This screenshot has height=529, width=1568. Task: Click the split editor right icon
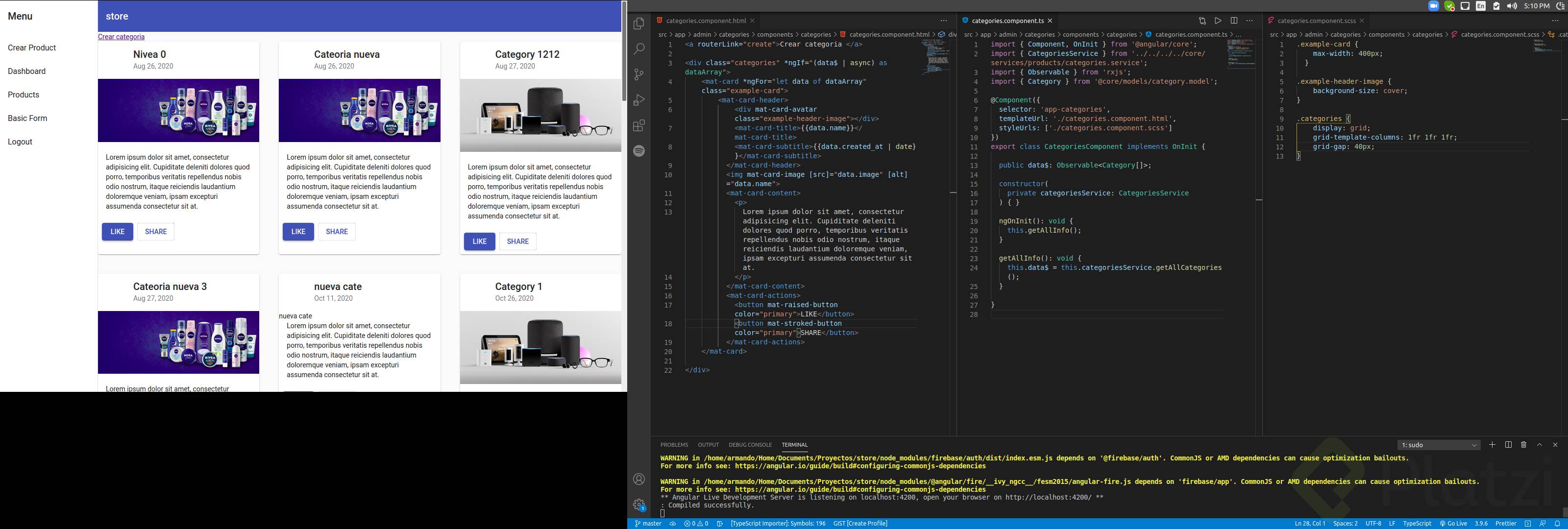coord(1234,21)
